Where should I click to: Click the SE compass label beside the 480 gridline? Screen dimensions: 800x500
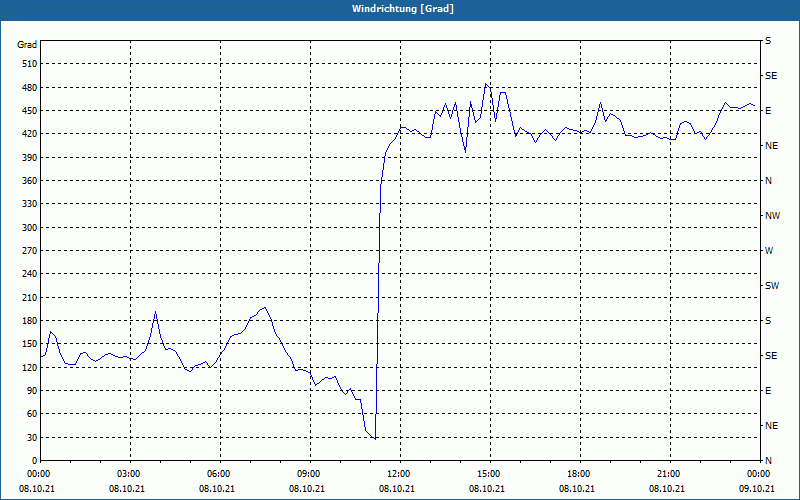pyautogui.click(x=771, y=76)
